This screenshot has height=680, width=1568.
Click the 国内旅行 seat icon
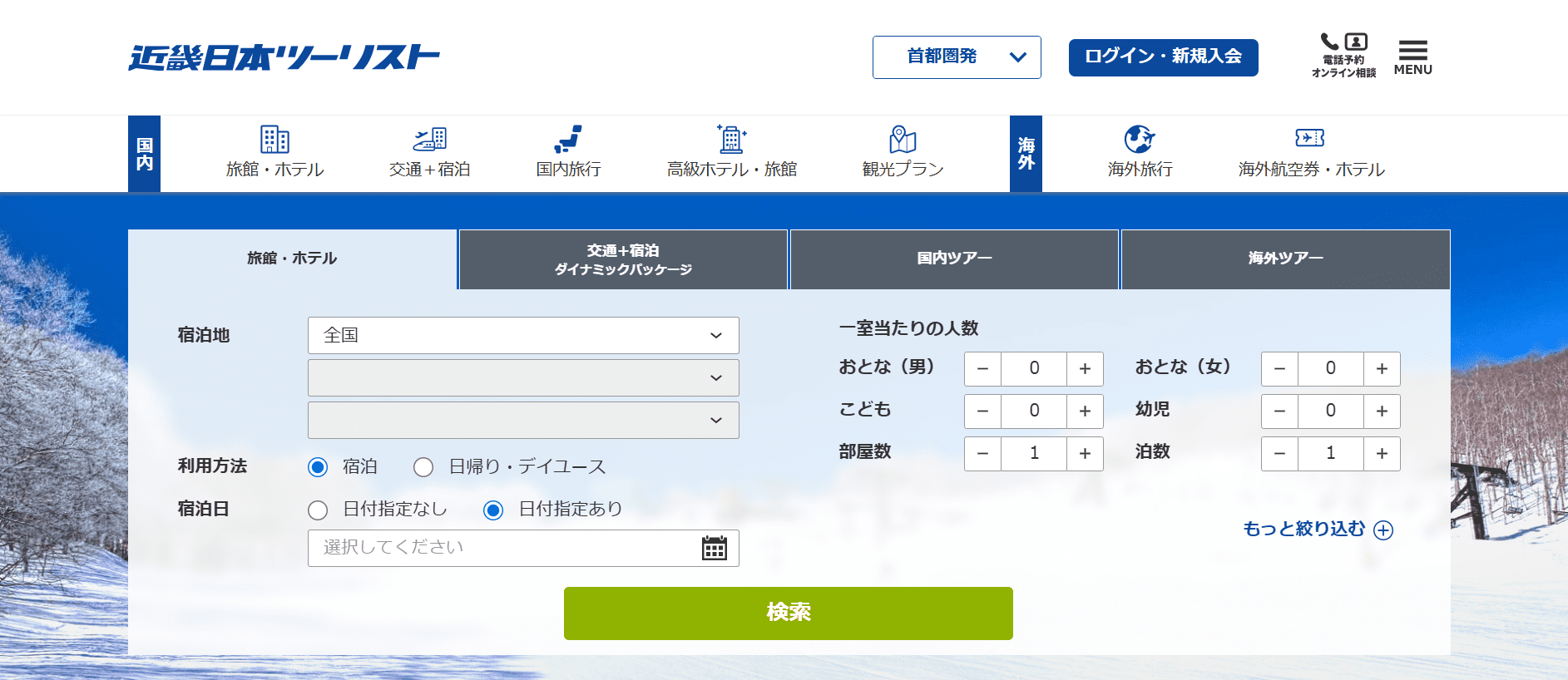pos(568,139)
